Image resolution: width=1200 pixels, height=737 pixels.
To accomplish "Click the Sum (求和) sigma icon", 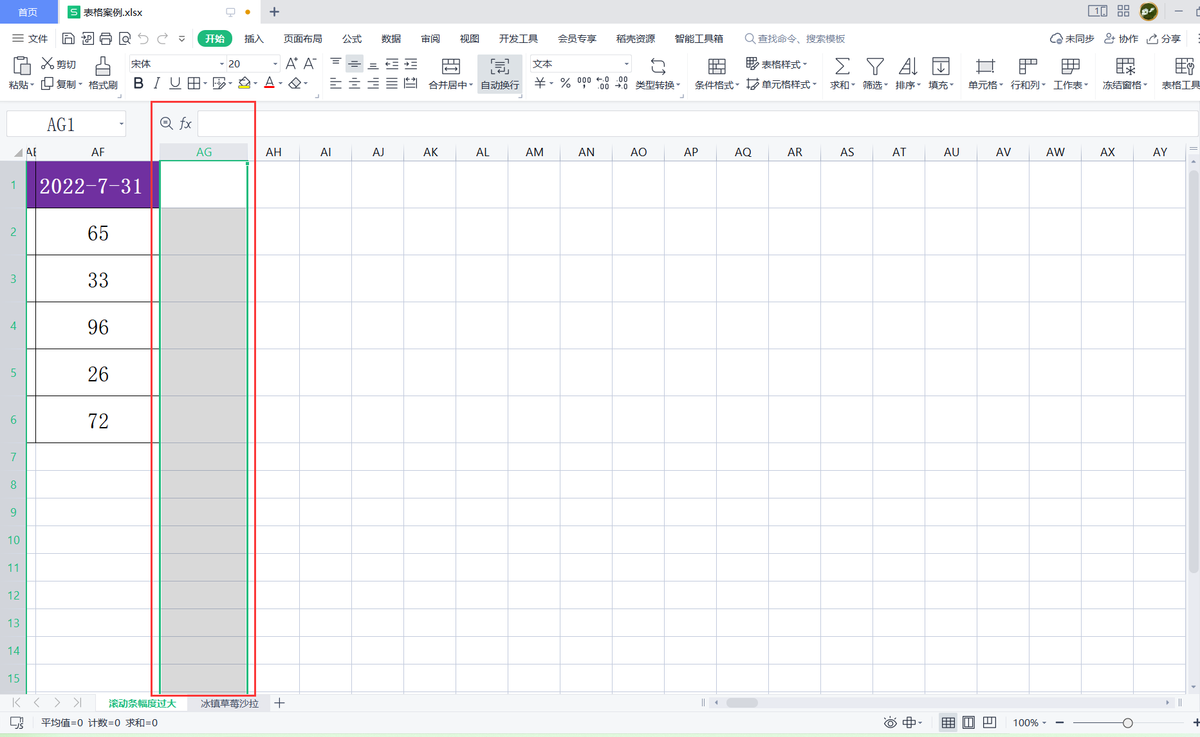I will tap(843, 66).
